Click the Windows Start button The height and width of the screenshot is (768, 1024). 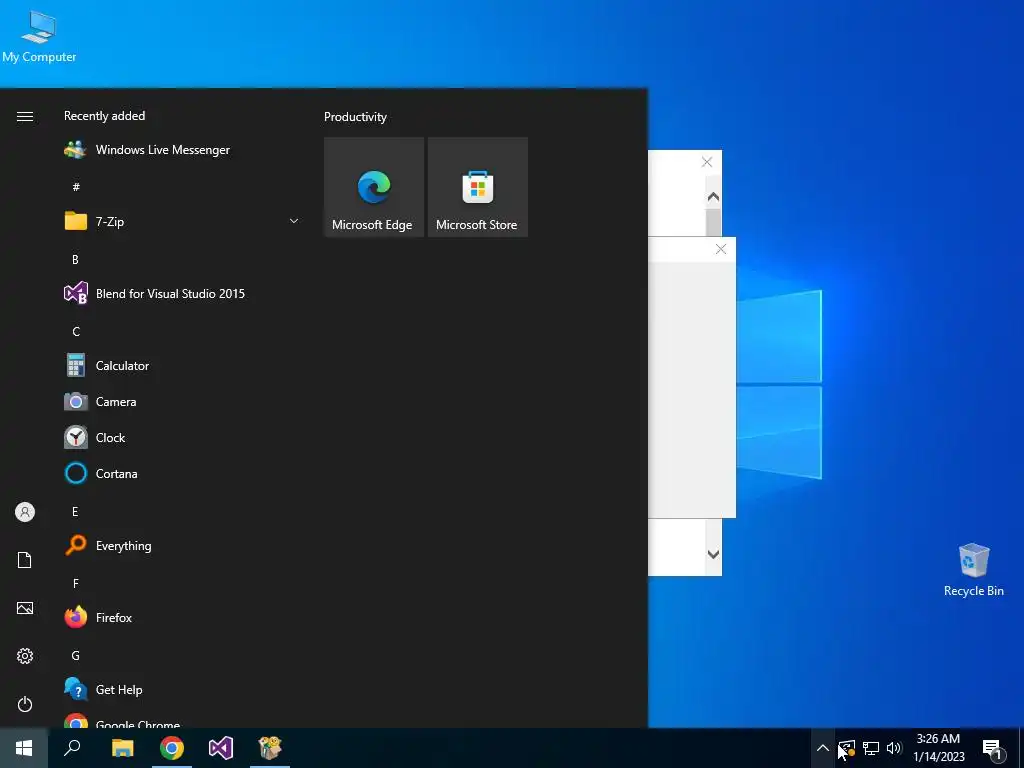(x=24, y=748)
